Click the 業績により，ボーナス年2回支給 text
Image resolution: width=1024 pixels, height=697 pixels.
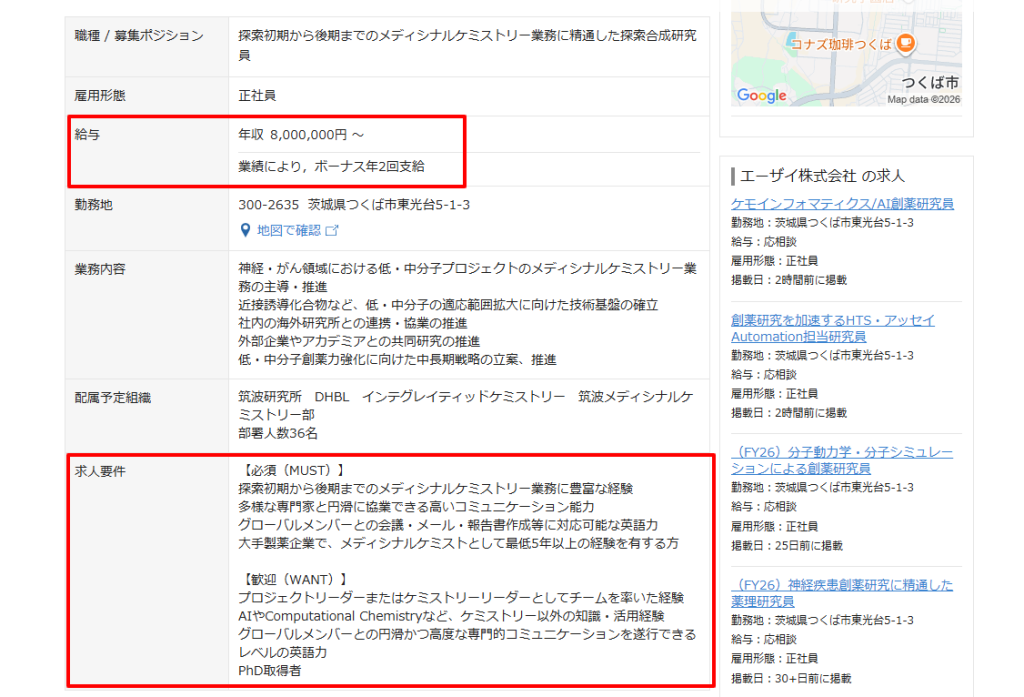coord(331,167)
